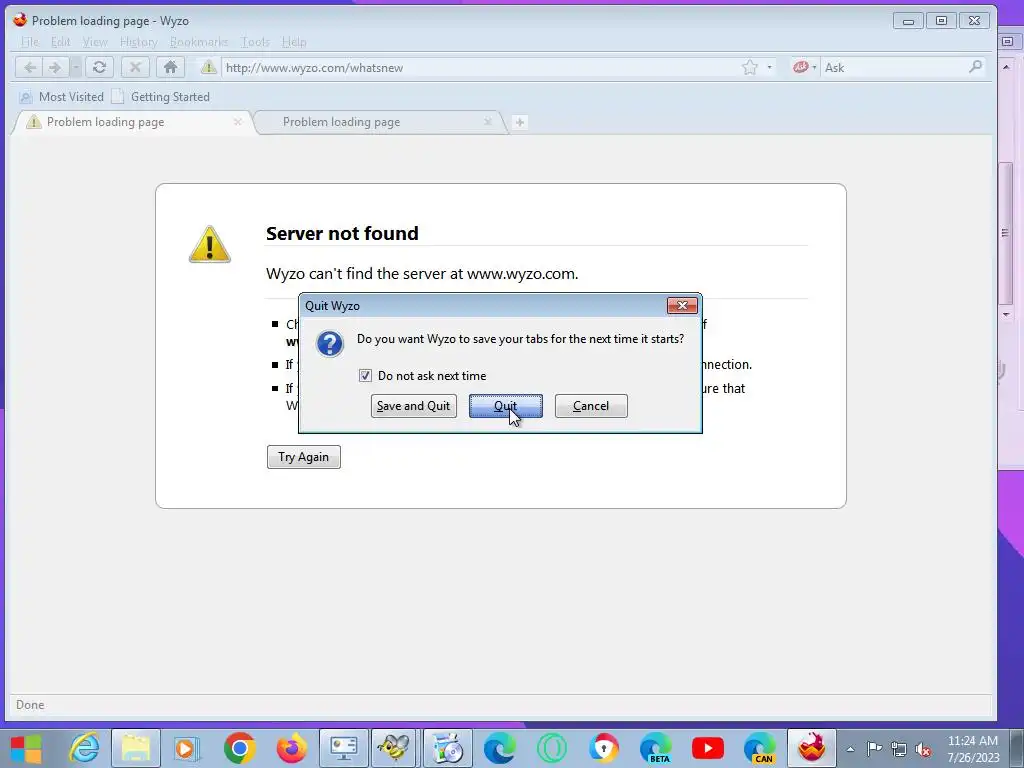Bookmark this page with the star
Viewport: 1024px width, 768px height.
pyautogui.click(x=750, y=67)
